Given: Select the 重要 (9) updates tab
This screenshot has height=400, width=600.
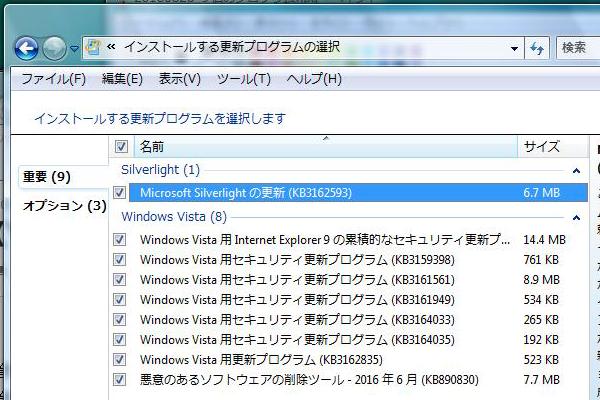Looking at the screenshot, I should click(x=48, y=177).
